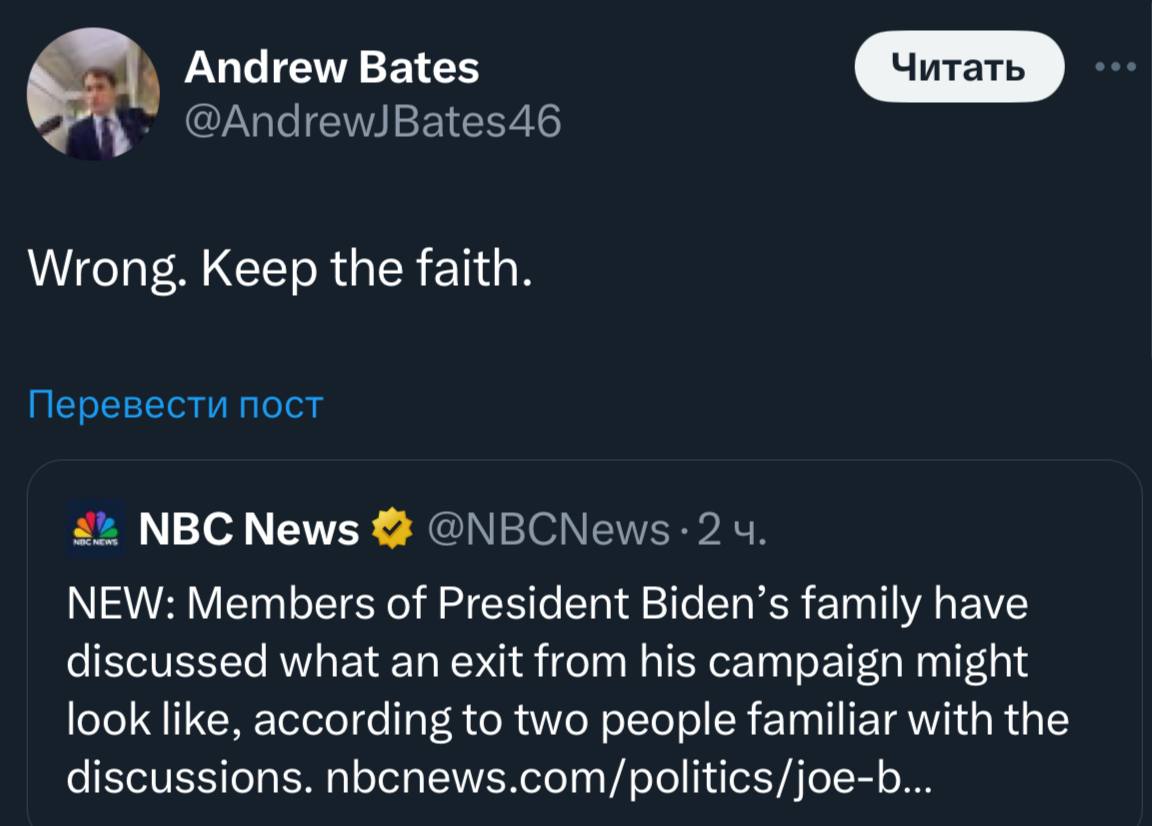Open NBC News name in quoted post

tap(248, 530)
